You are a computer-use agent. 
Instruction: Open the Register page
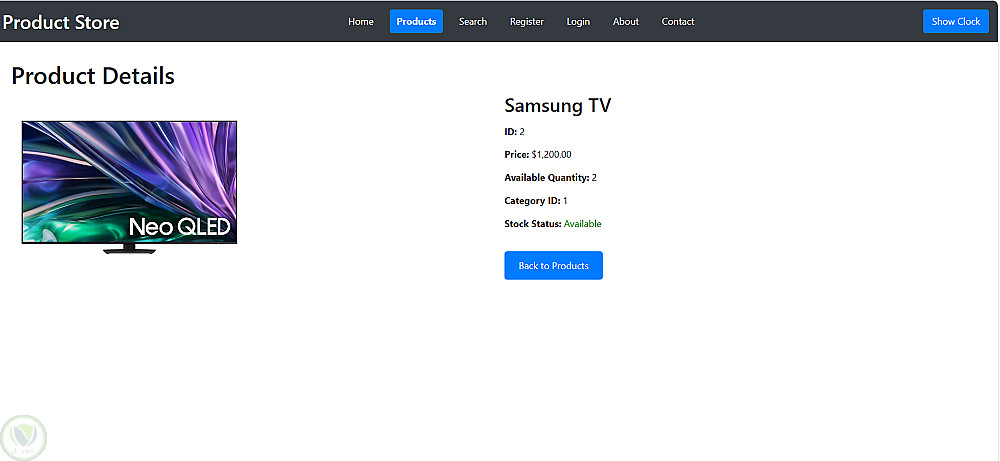click(x=527, y=22)
